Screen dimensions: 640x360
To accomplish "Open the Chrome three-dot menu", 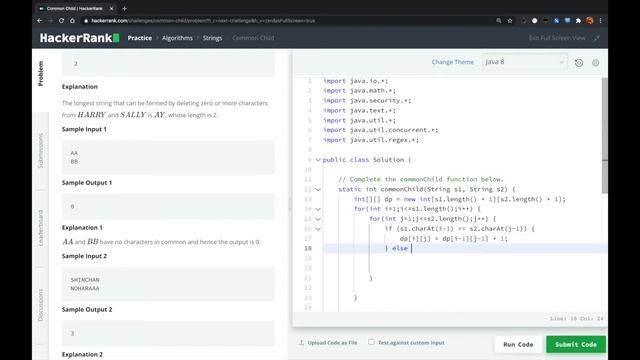I will tap(600, 20).
